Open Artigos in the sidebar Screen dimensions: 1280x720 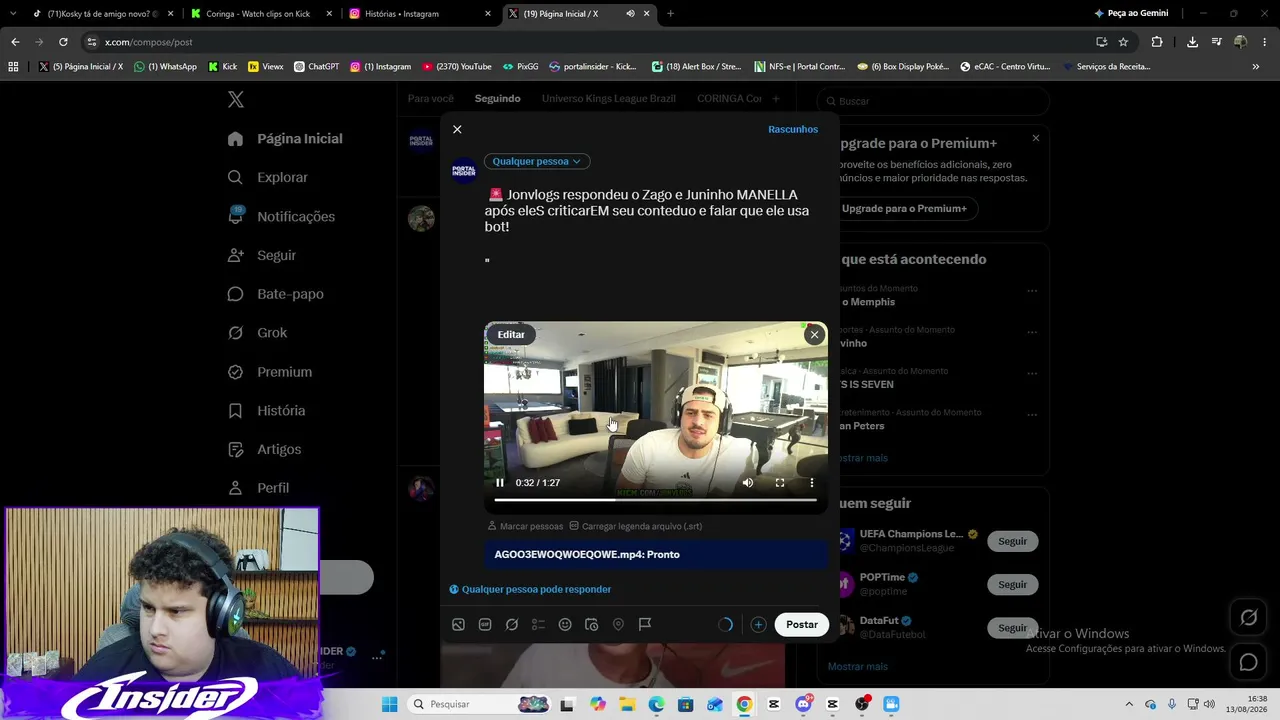[x=264, y=449]
